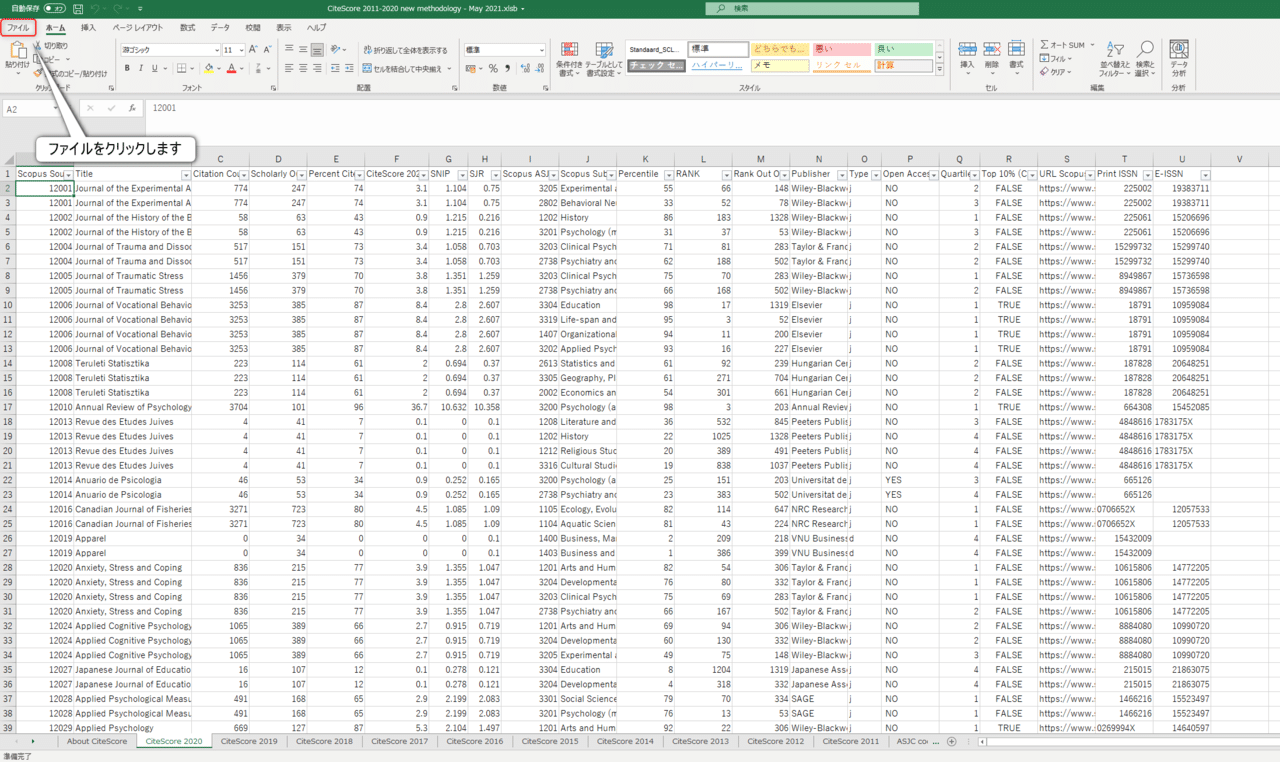Open Find and Select (検索と選択)

[1145, 59]
